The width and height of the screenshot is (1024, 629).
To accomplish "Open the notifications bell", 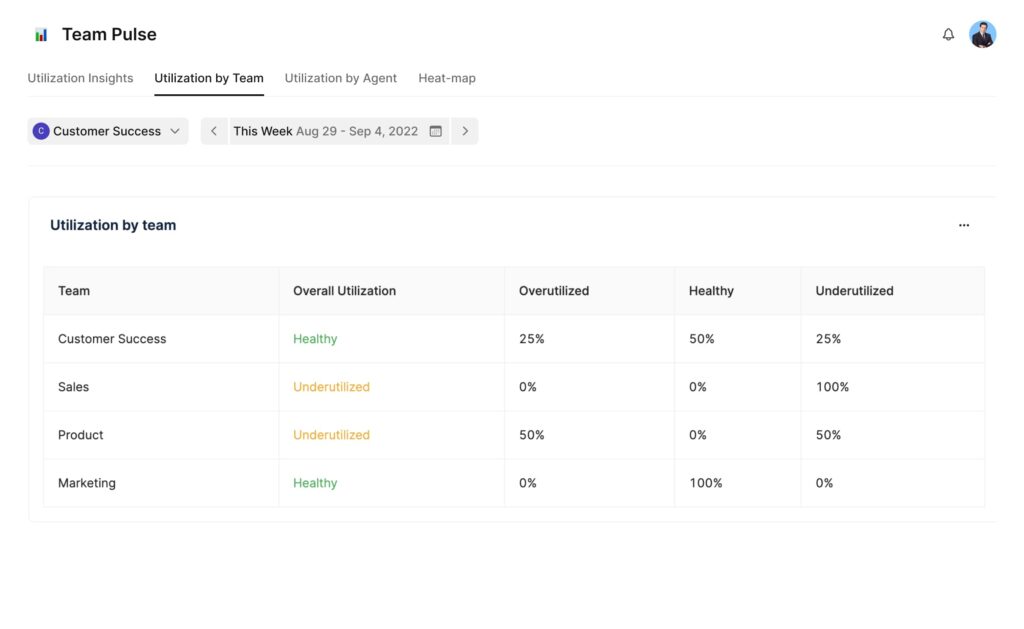I will point(947,33).
